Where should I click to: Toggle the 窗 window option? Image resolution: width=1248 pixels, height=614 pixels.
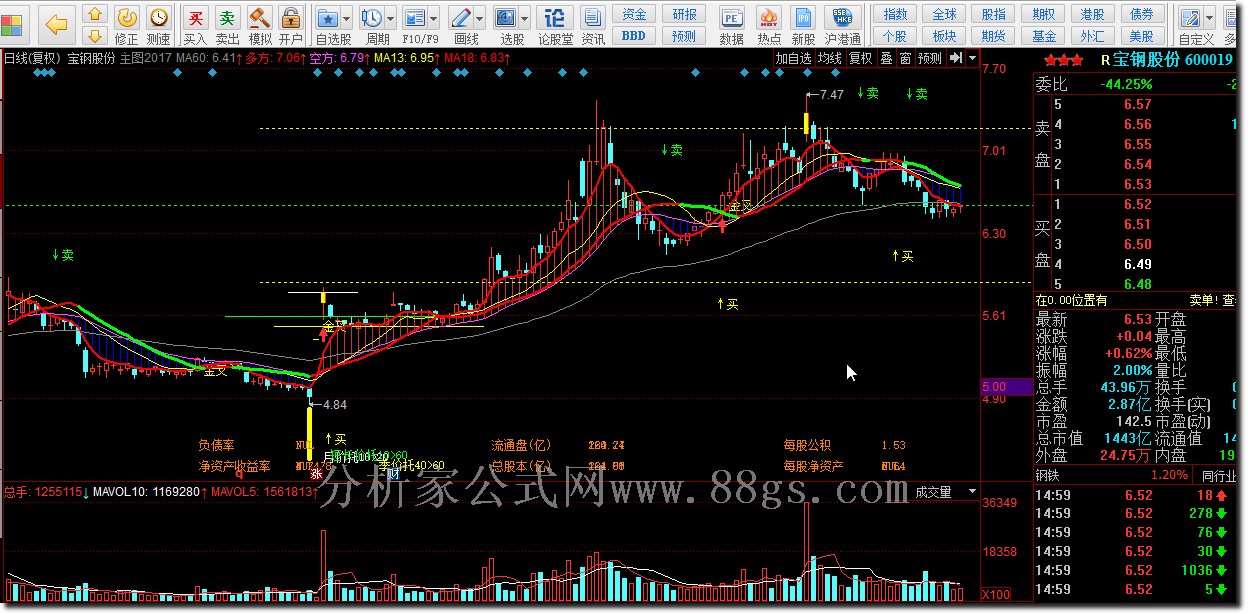[905, 58]
